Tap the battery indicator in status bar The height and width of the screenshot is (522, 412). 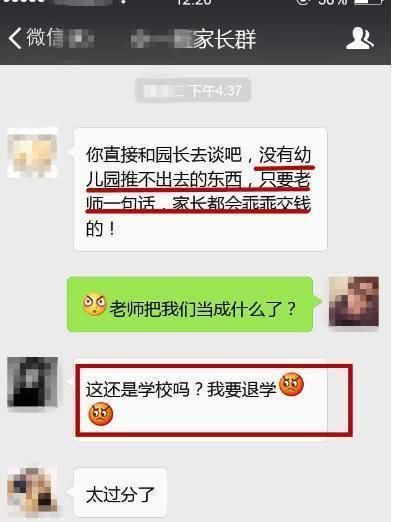[x=368, y=2]
